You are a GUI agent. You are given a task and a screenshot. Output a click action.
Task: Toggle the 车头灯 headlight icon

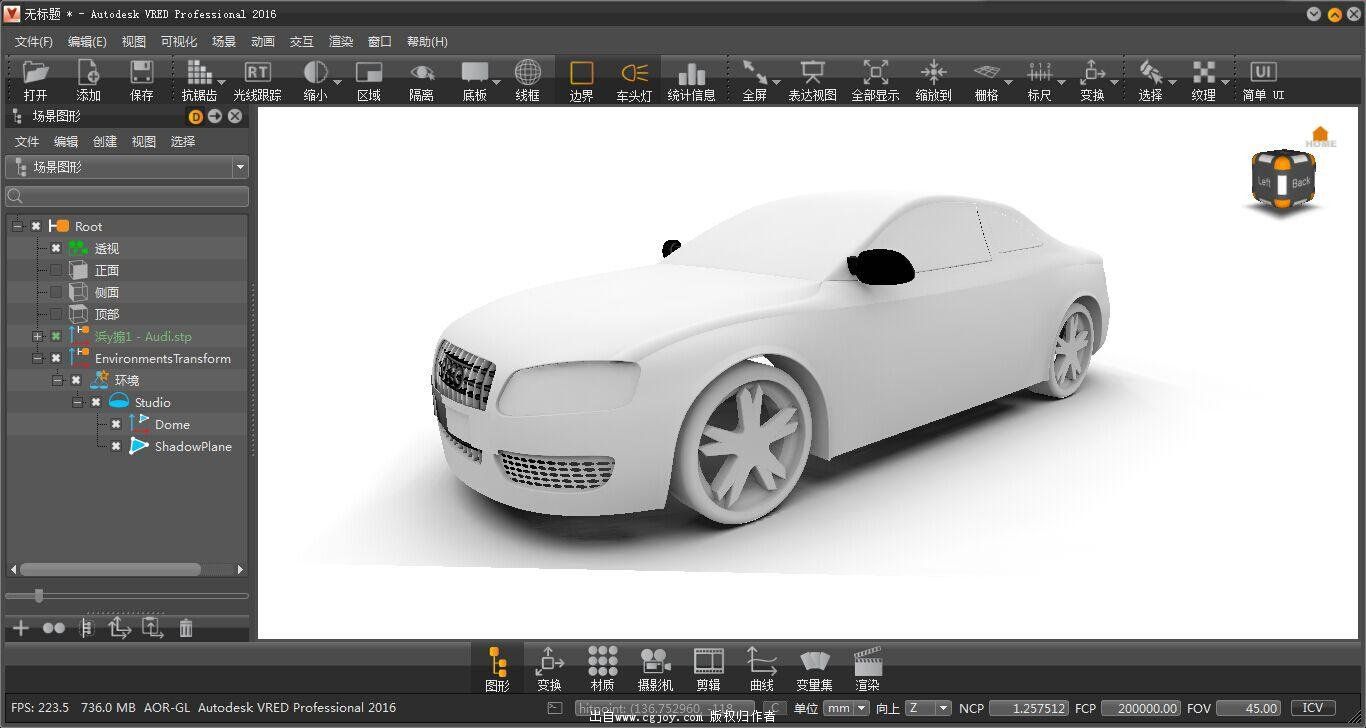point(634,72)
